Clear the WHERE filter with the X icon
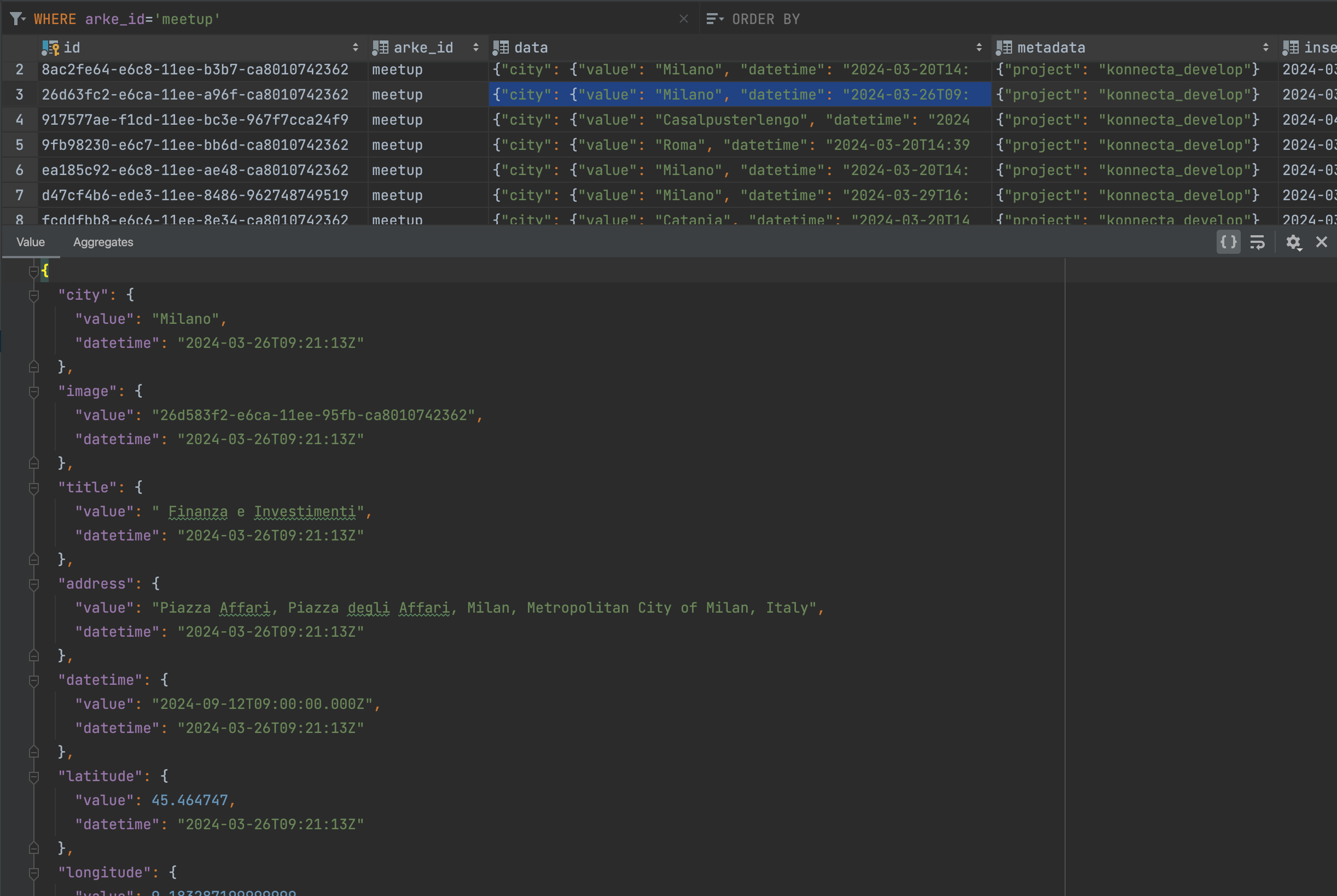 point(683,19)
